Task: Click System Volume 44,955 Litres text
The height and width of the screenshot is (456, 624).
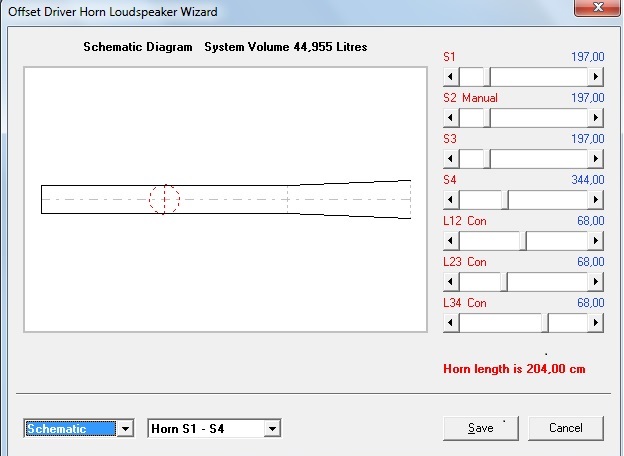Action: click(x=286, y=47)
